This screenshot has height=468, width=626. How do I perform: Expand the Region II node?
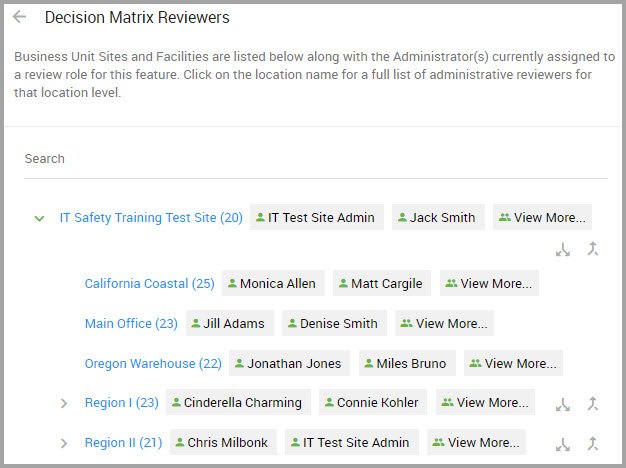[63, 443]
